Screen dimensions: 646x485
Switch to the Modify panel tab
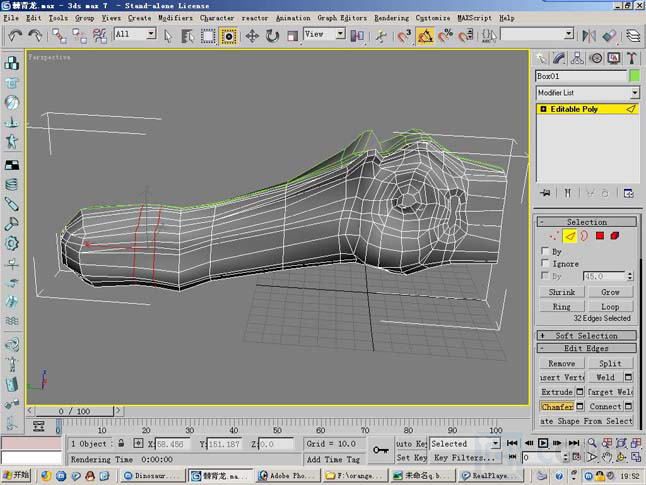coord(559,58)
